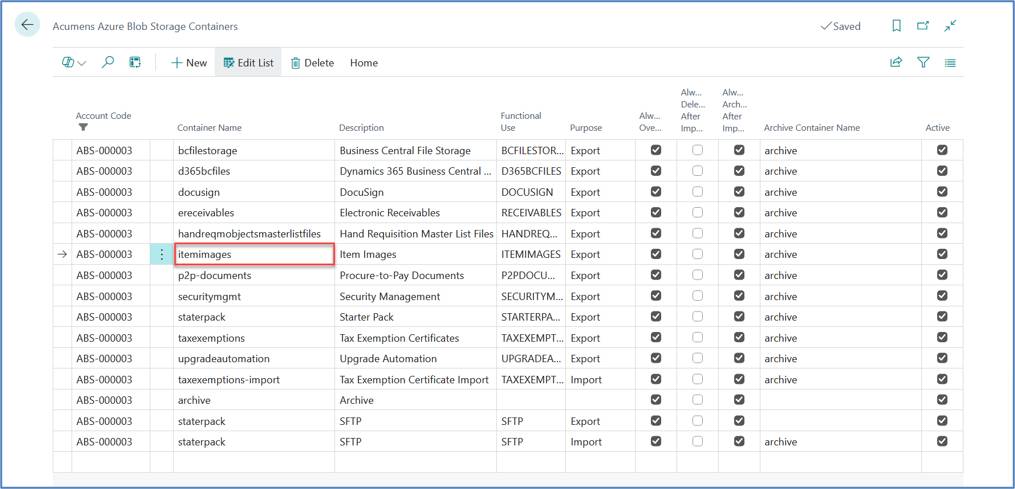Screen dimensions: 1015x489
Task: Click the search magnifier icon
Action: pos(108,62)
